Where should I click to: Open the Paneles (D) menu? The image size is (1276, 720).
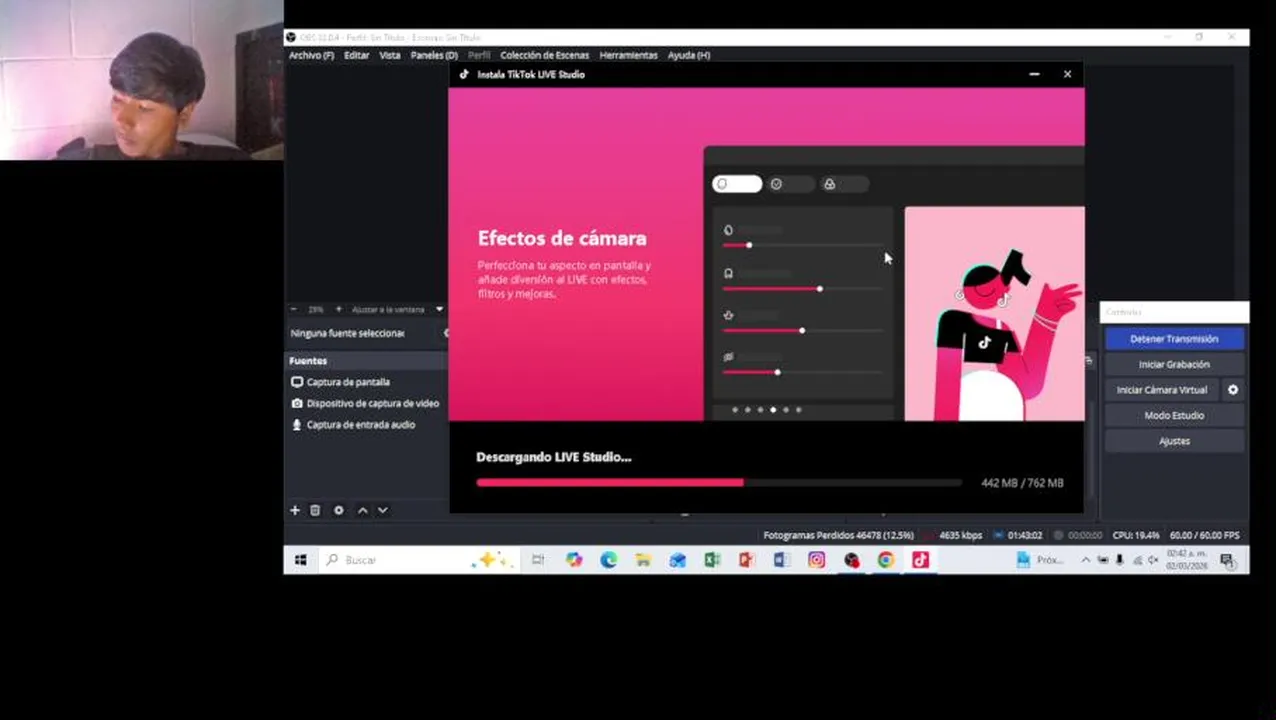pos(434,55)
